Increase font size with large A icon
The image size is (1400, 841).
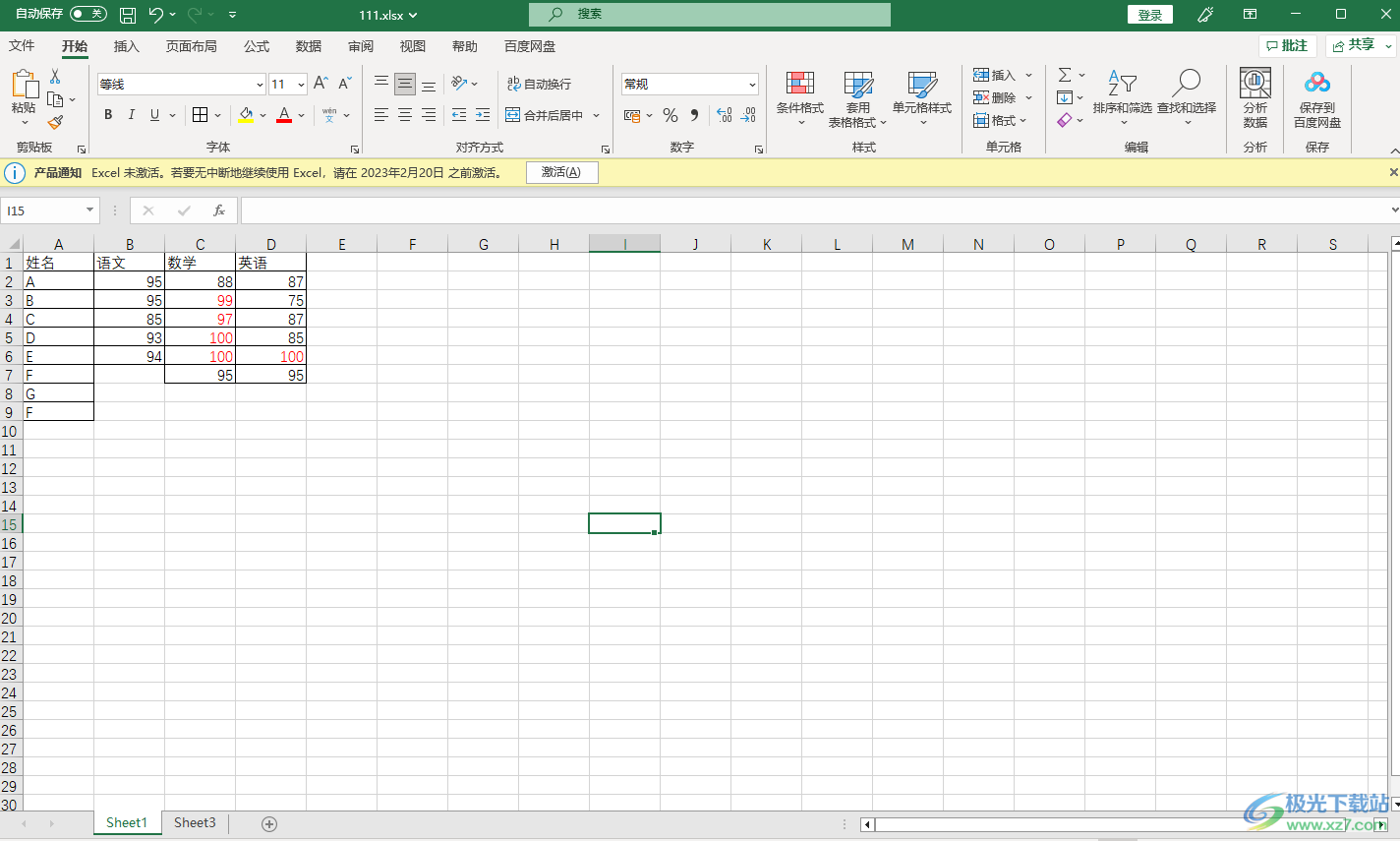click(321, 84)
